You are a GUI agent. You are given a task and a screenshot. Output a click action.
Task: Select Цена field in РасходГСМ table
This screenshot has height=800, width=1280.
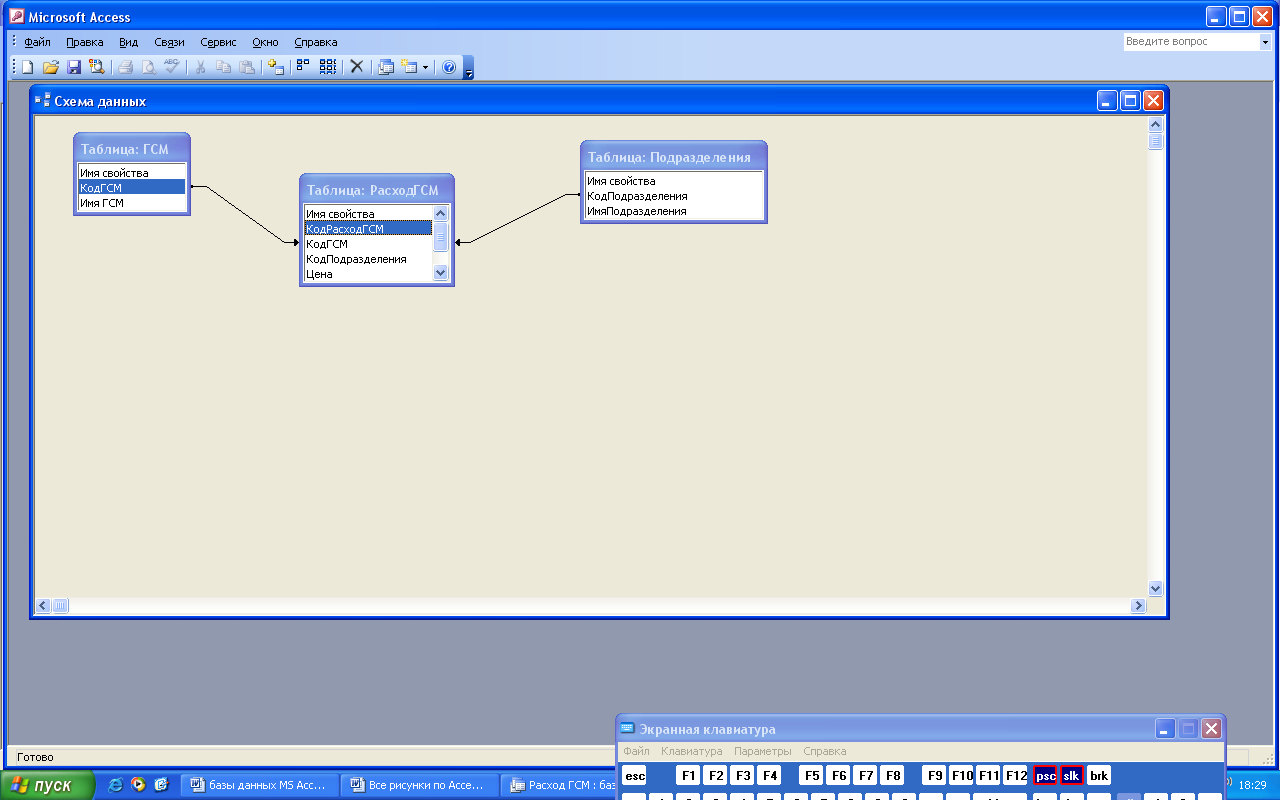pos(368,273)
